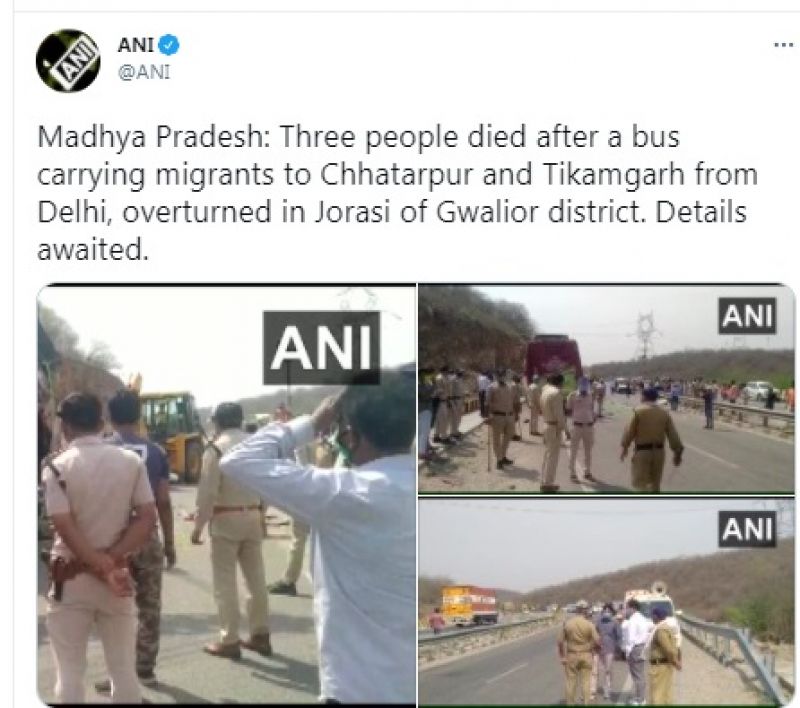Click ANI watermark on top-right photo
Image resolution: width=800 pixels, height=708 pixels.
point(747,316)
